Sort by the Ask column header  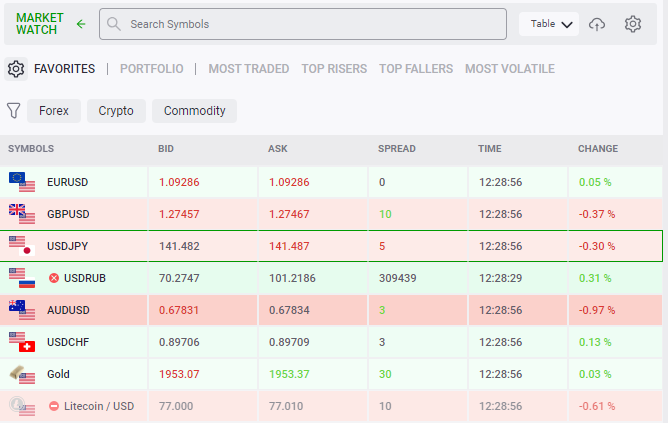pos(278,149)
